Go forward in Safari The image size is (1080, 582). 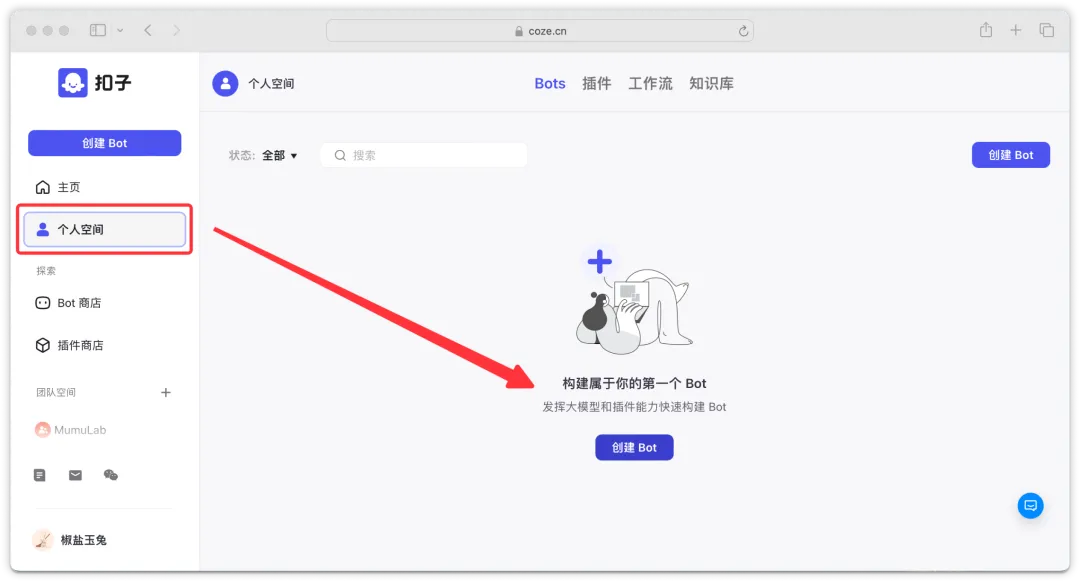[x=176, y=30]
